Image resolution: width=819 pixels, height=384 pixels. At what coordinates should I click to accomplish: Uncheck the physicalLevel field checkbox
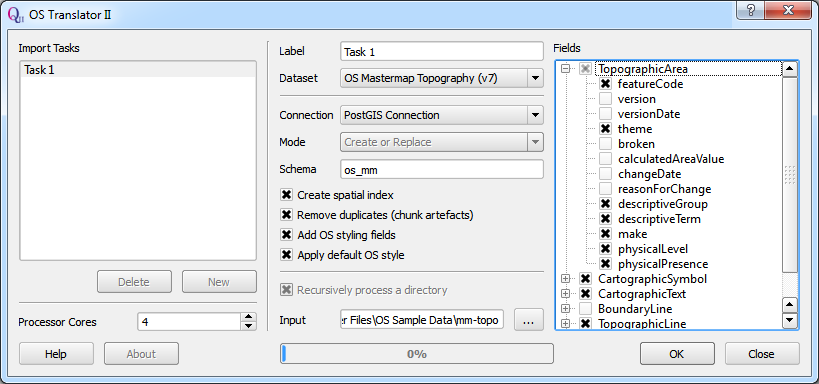coord(605,249)
